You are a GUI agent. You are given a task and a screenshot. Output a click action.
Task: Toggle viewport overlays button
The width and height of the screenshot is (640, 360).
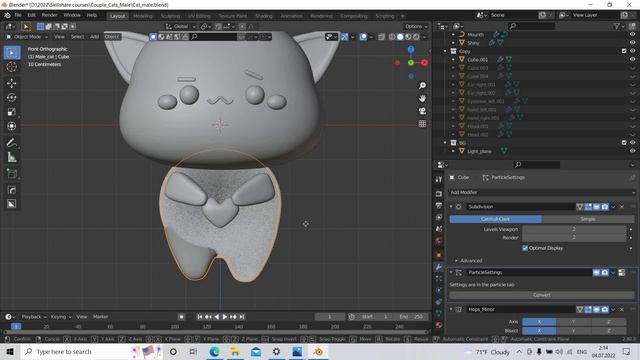tap(363, 37)
